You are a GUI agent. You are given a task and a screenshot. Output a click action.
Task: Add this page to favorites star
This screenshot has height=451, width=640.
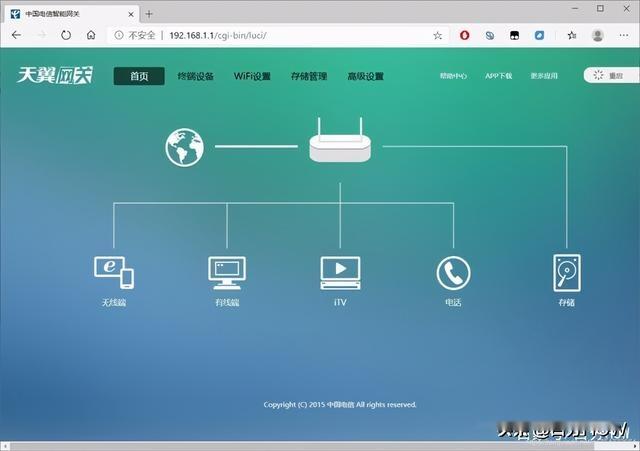coord(438,36)
